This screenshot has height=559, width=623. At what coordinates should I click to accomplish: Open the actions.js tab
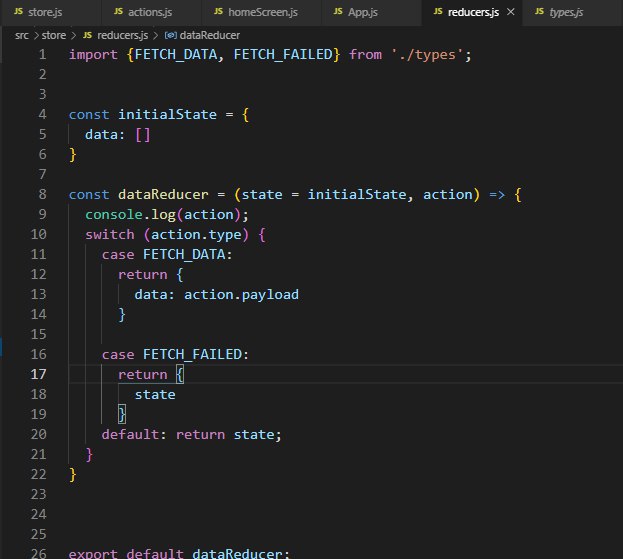[151, 12]
